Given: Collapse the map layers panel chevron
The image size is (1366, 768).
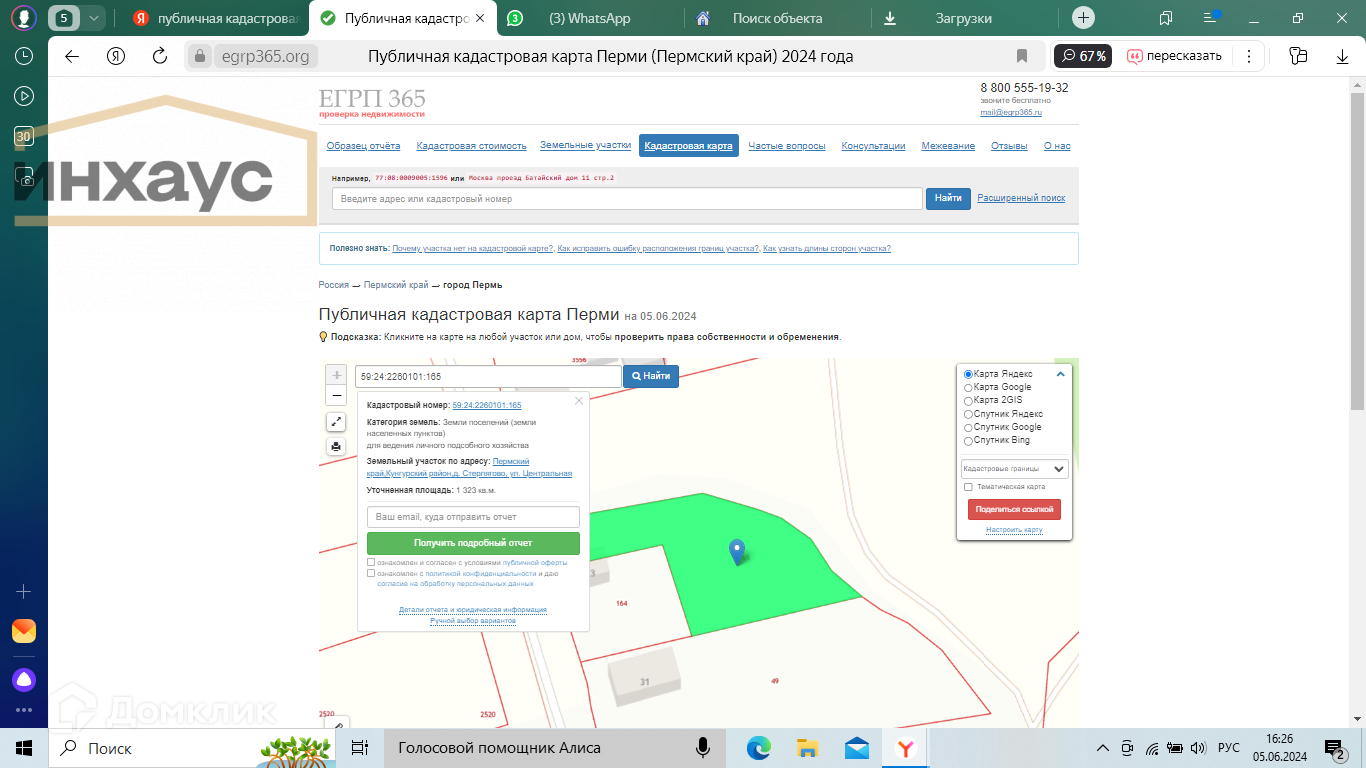Looking at the screenshot, I should [x=1061, y=374].
